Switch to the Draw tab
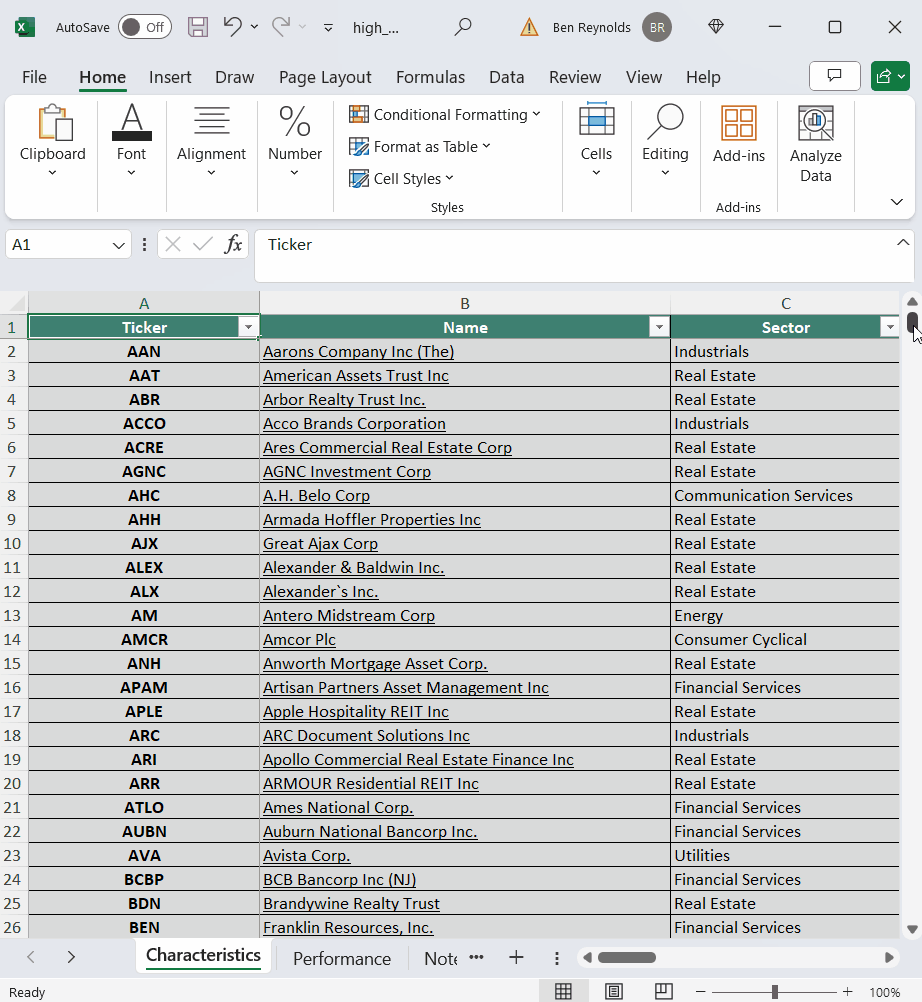 pyautogui.click(x=234, y=77)
